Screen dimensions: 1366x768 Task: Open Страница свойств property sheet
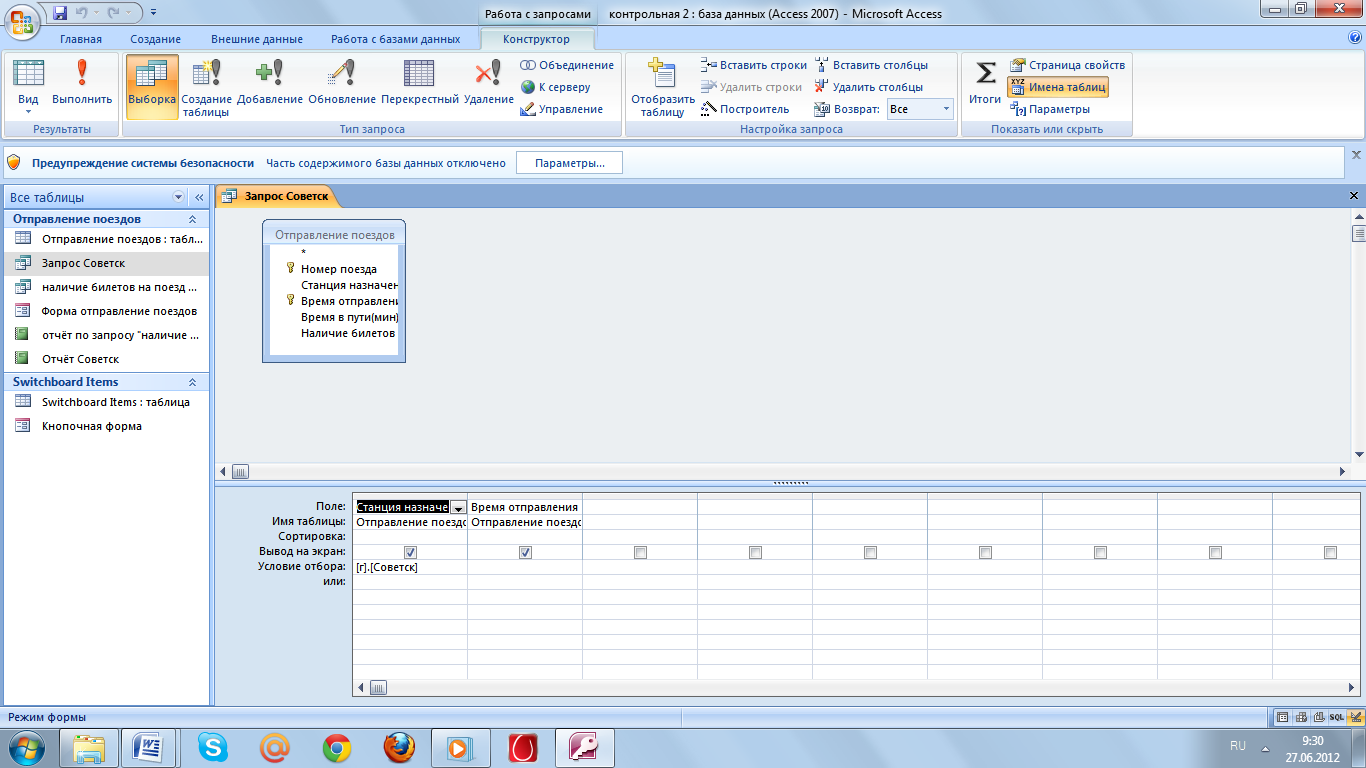pos(1067,65)
